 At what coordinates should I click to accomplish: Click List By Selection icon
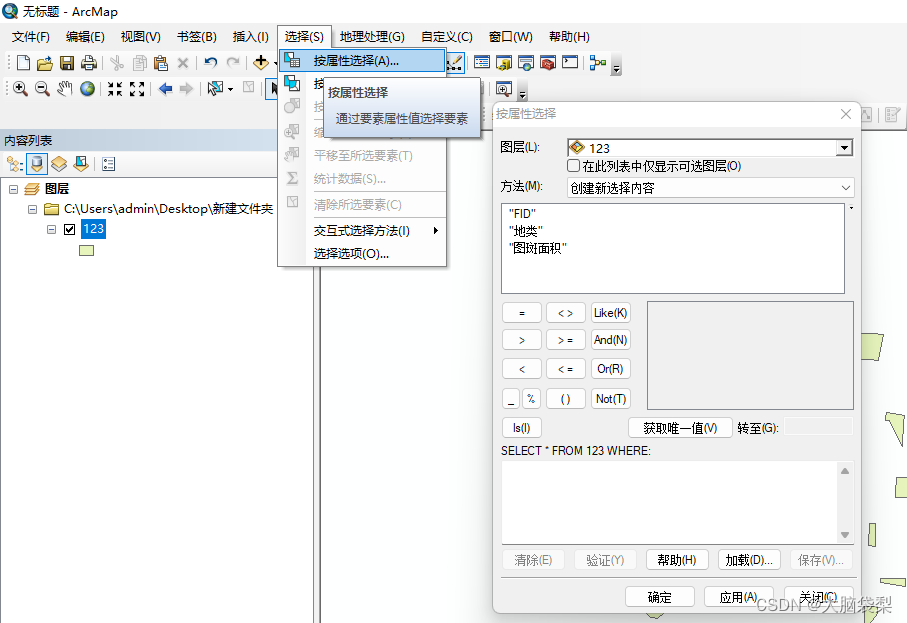coord(81,164)
